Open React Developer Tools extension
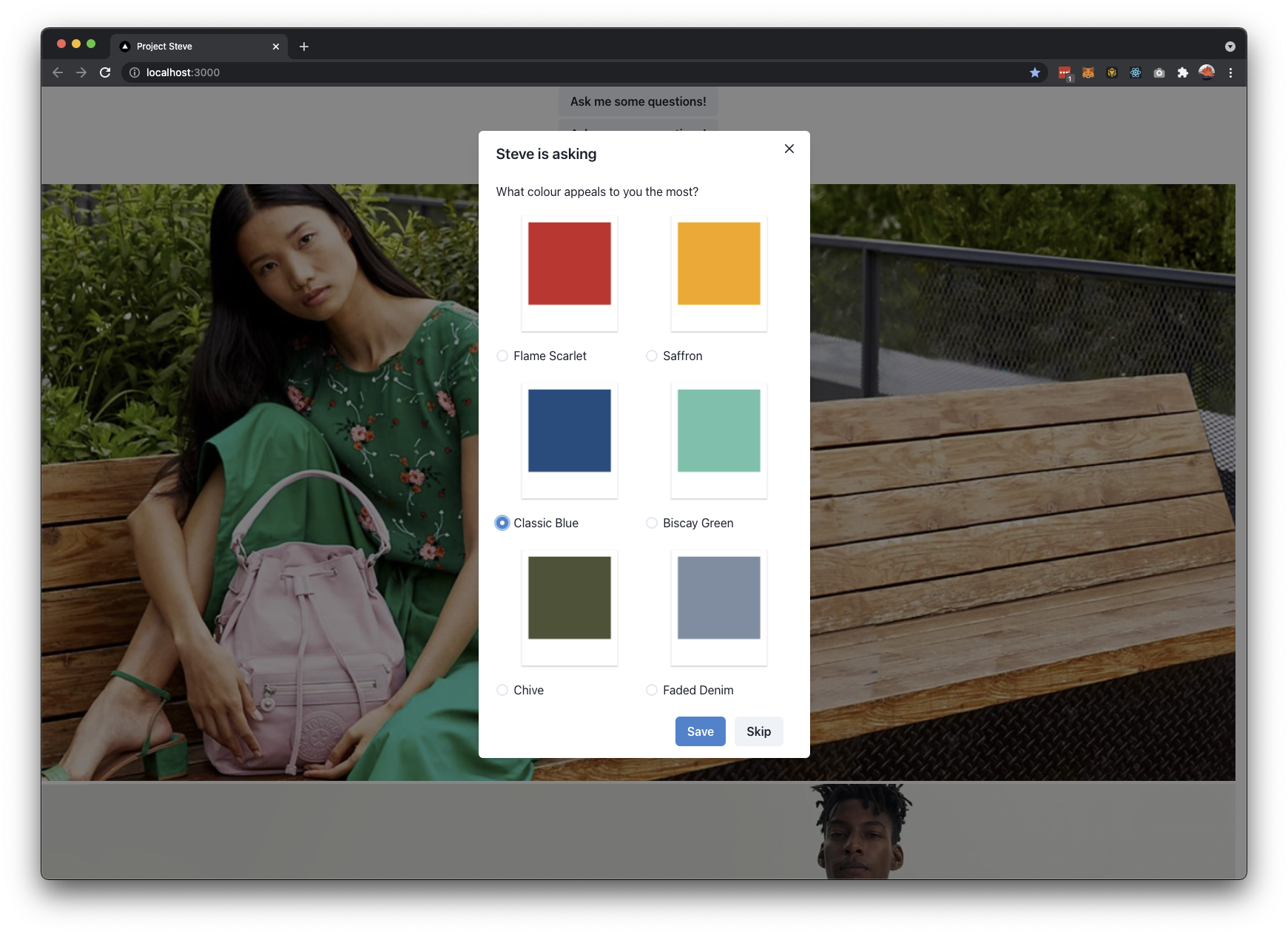The image size is (1288, 934). [1136, 72]
